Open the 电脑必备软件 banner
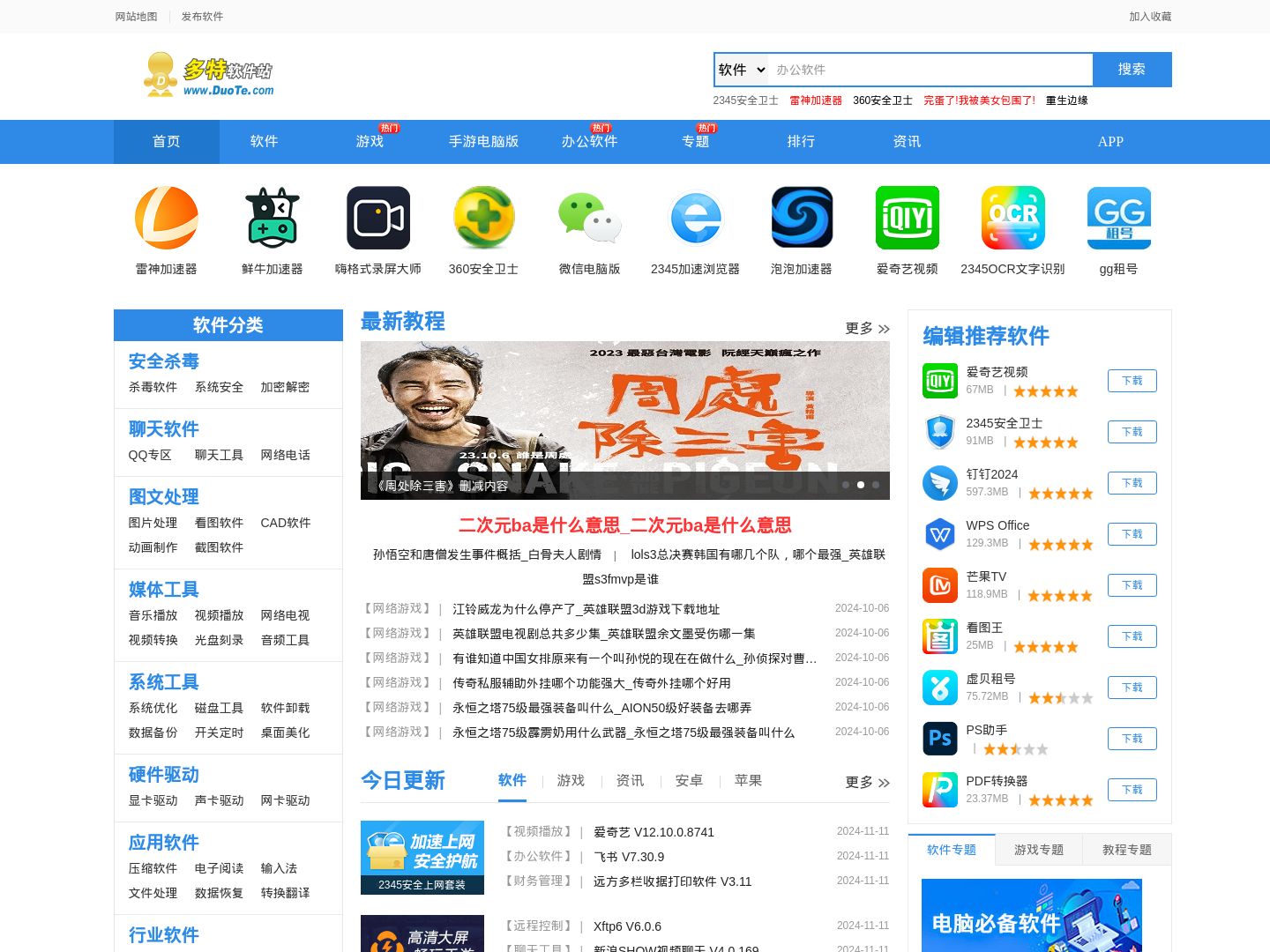 pyautogui.click(x=1032, y=915)
